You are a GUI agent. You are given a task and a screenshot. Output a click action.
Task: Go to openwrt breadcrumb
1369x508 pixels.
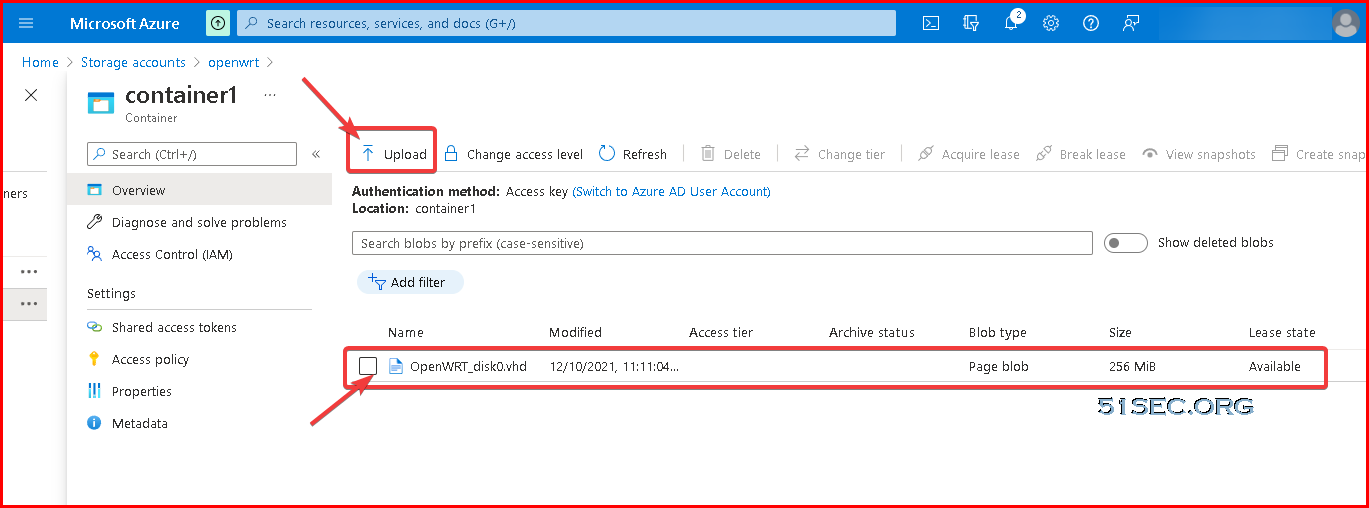(x=233, y=62)
